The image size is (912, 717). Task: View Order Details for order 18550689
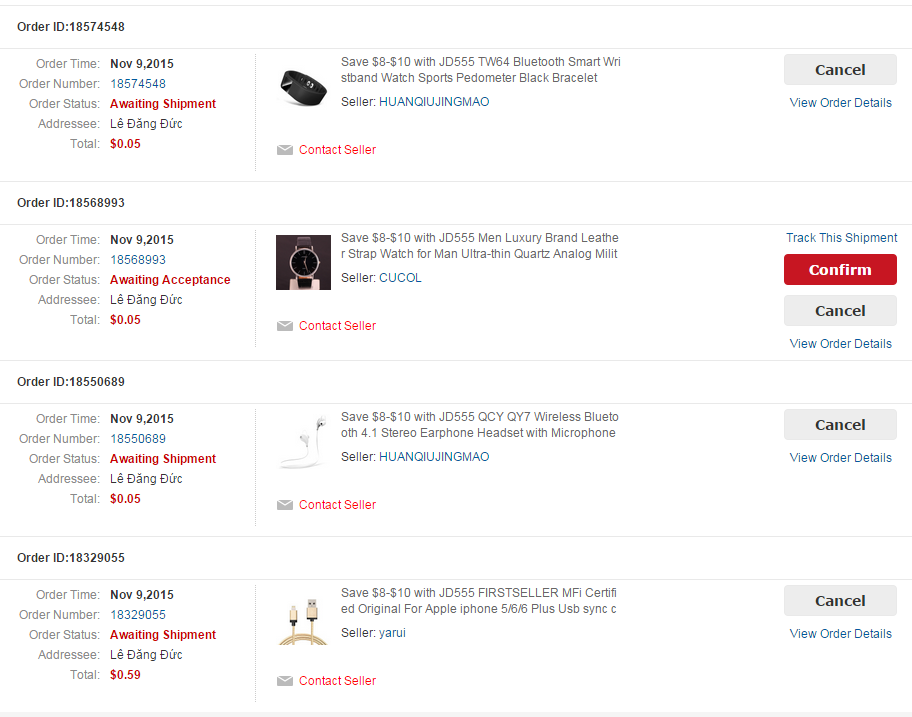pos(840,458)
